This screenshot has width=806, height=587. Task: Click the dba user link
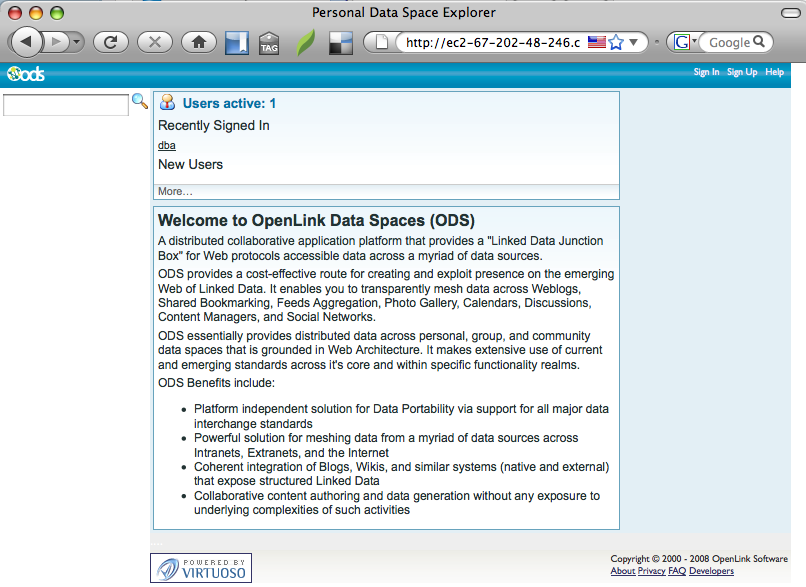coord(166,146)
